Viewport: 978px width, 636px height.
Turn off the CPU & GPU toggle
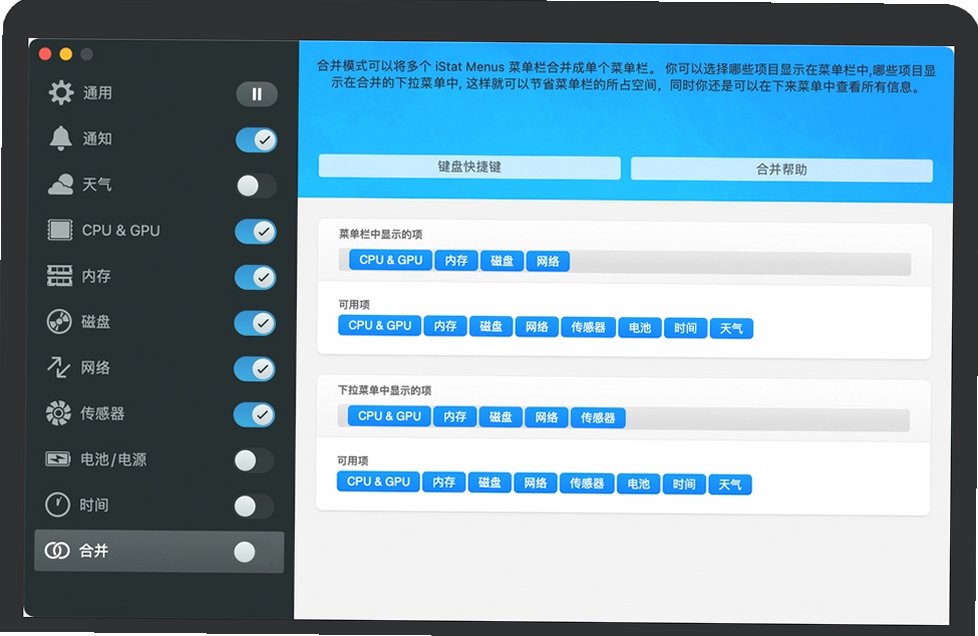[256, 232]
